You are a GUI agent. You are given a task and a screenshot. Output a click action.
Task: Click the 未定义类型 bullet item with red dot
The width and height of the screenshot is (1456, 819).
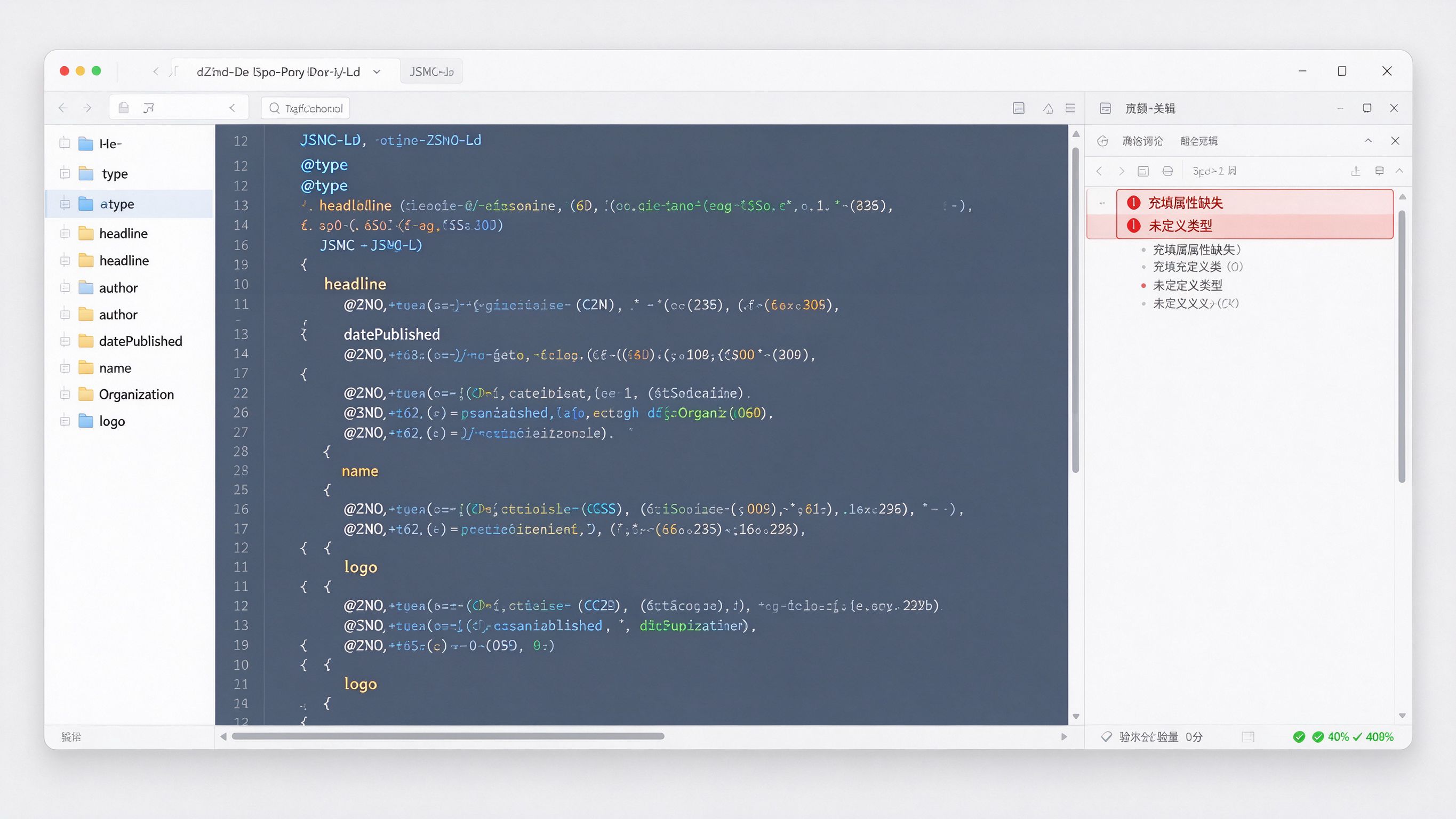[x=1187, y=285]
